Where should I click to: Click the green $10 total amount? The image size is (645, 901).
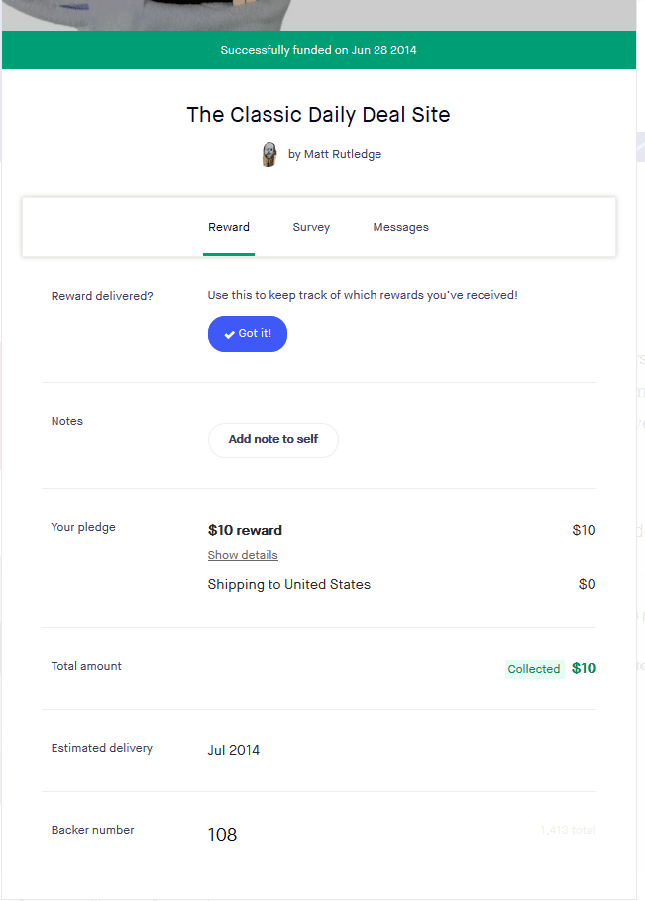(584, 668)
